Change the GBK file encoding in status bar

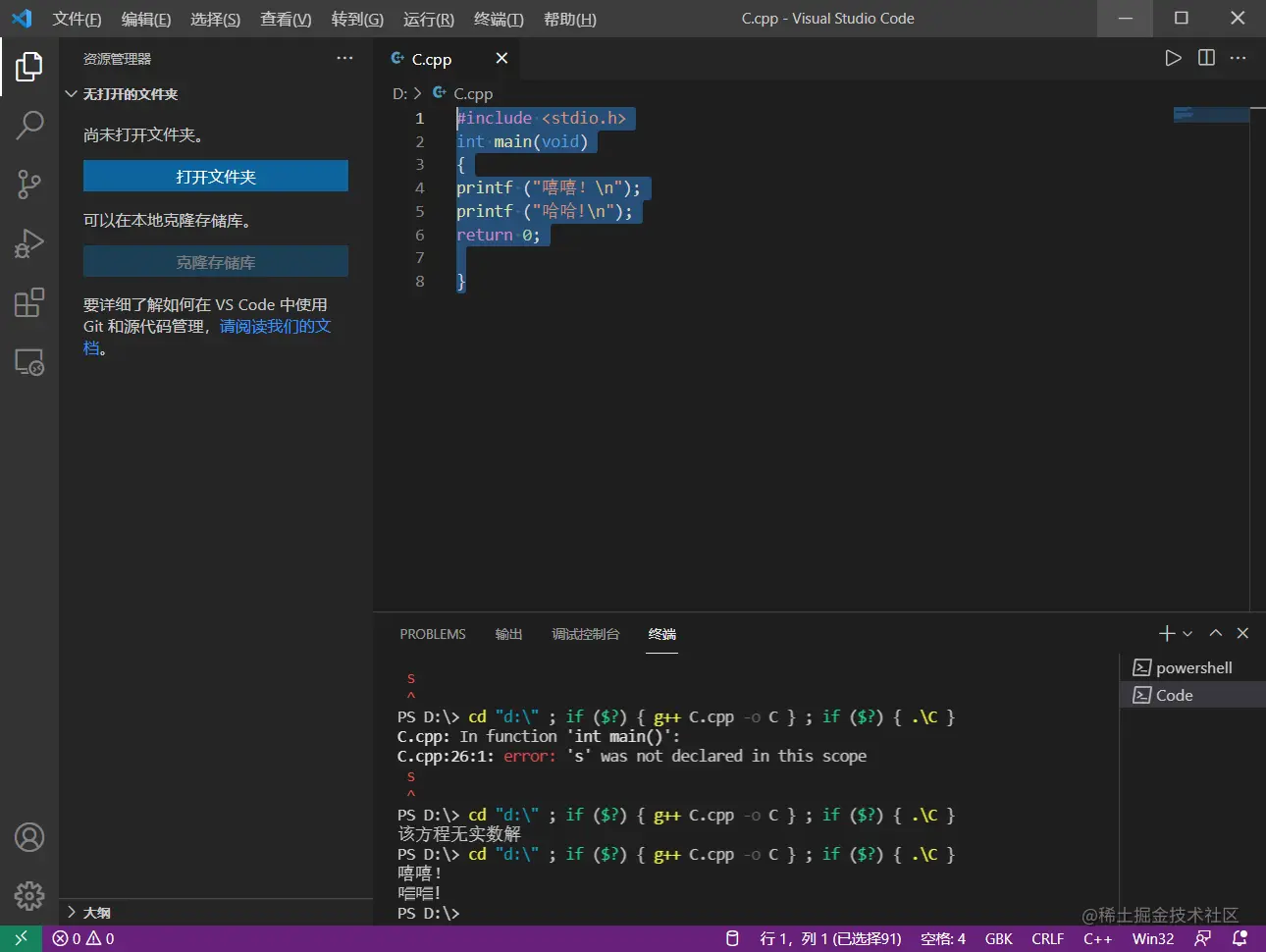coord(998,938)
